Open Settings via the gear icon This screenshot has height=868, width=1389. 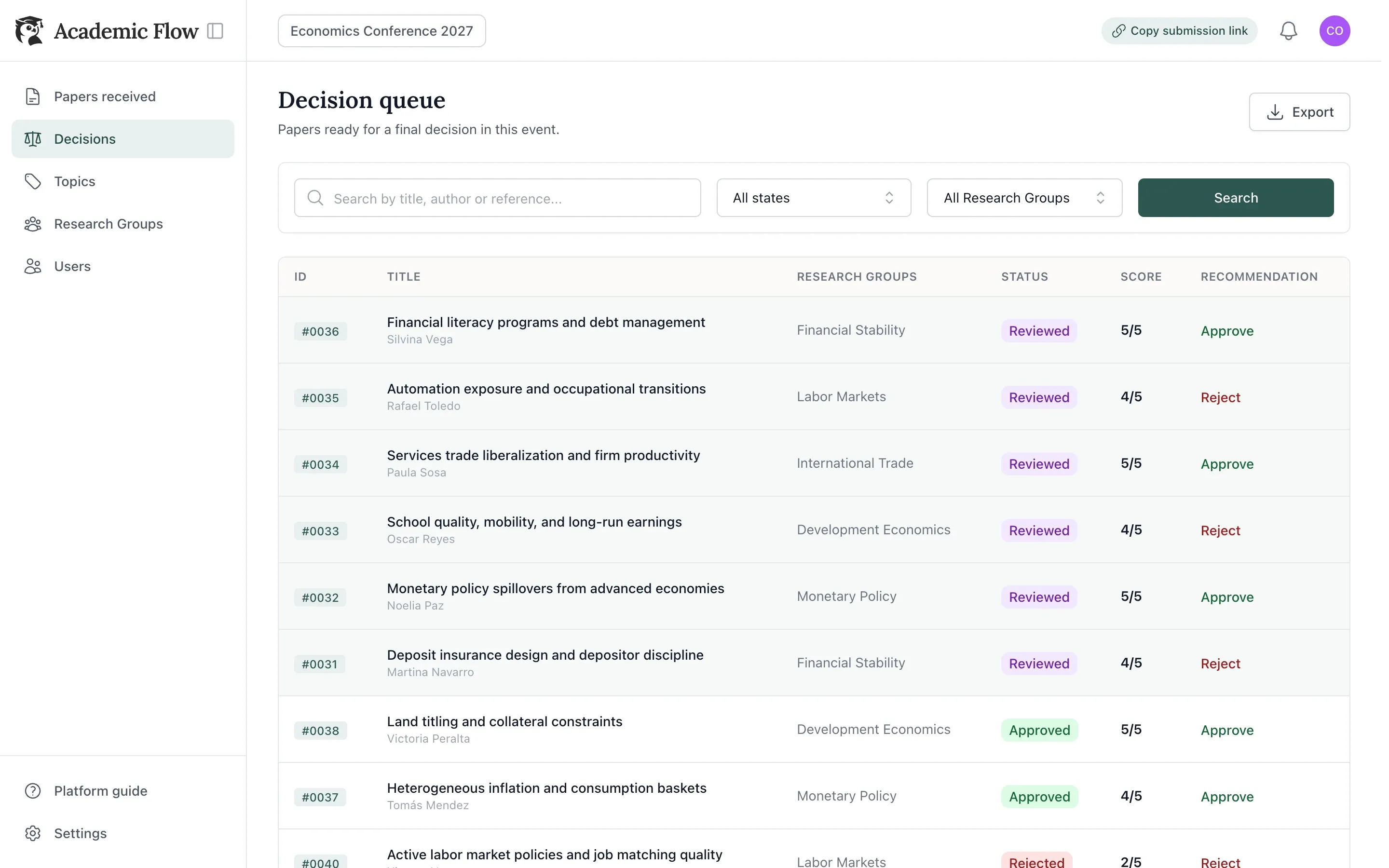click(x=33, y=833)
